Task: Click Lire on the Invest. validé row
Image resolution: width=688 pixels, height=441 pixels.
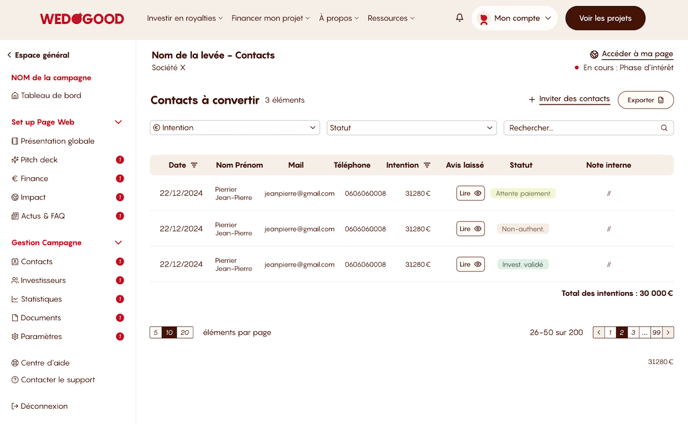Action: click(470, 264)
